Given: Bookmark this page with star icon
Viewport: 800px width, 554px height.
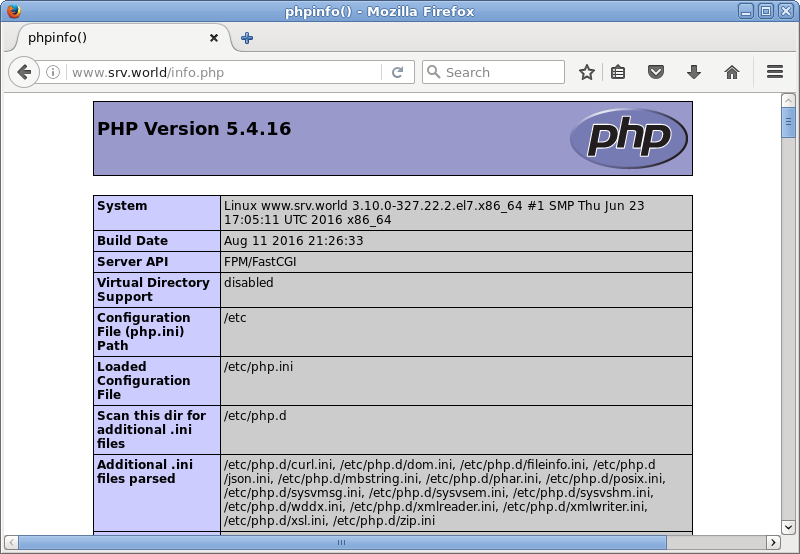Looking at the screenshot, I should [x=587, y=72].
